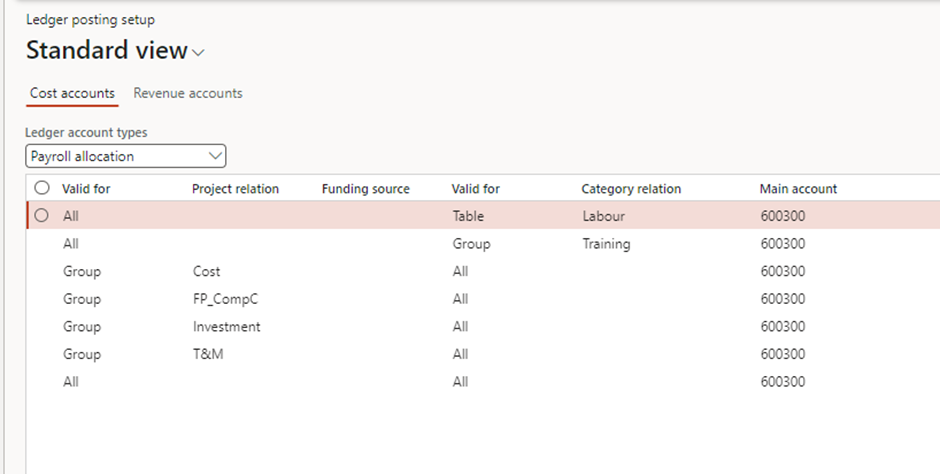Viewport: 940px width, 474px height.
Task: Click main account 600300 in FP_CompC row
Action: [x=783, y=299]
